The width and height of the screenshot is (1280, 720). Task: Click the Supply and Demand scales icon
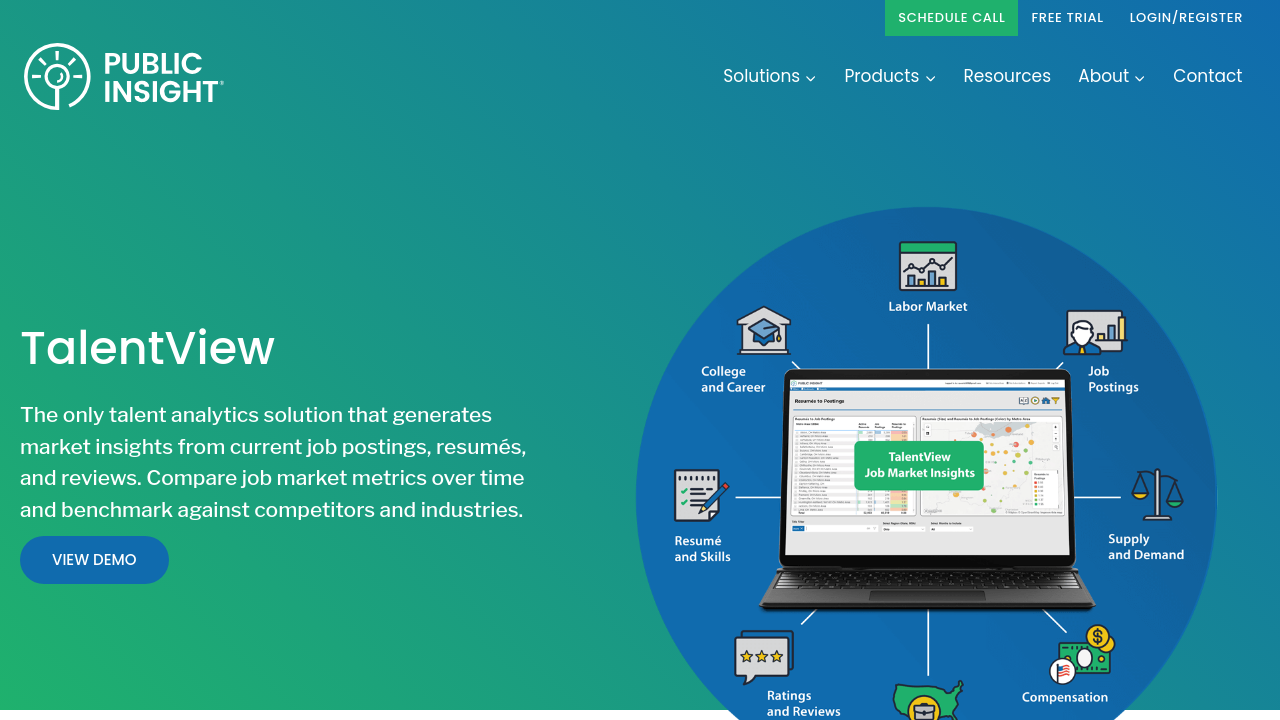pos(1157,494)
